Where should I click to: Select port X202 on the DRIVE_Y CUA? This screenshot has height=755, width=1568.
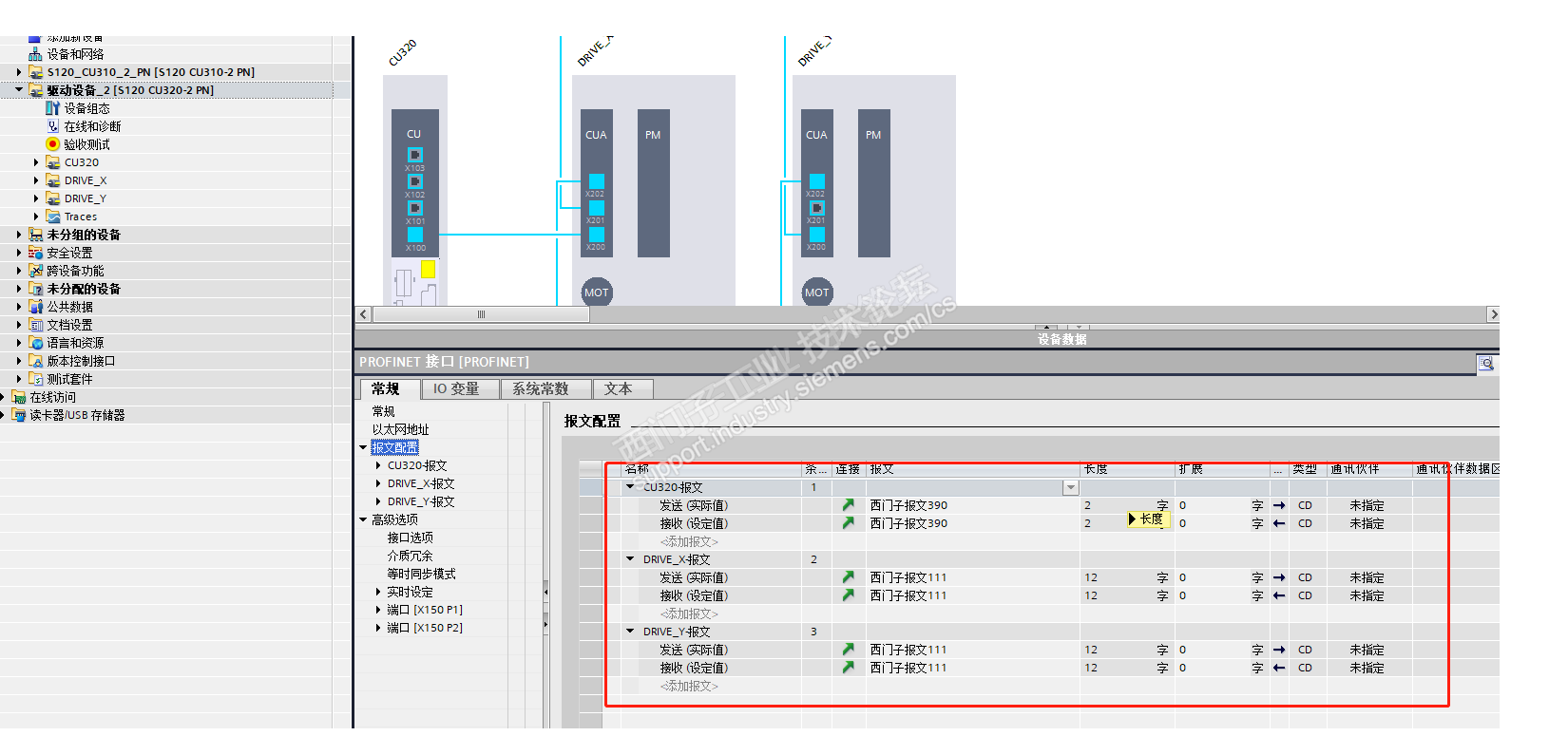816,181
